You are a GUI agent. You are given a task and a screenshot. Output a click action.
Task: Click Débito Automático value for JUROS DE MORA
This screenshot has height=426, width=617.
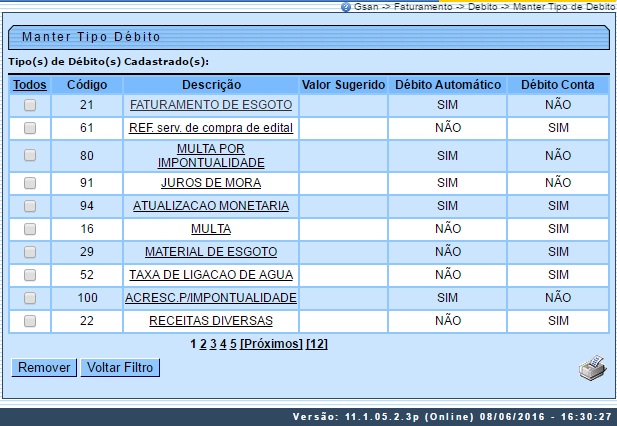pos(447,183)
